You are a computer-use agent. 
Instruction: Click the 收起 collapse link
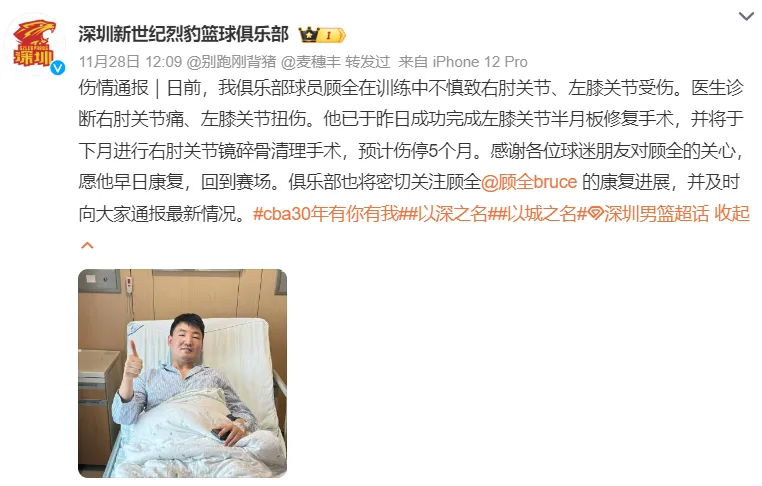731,213
